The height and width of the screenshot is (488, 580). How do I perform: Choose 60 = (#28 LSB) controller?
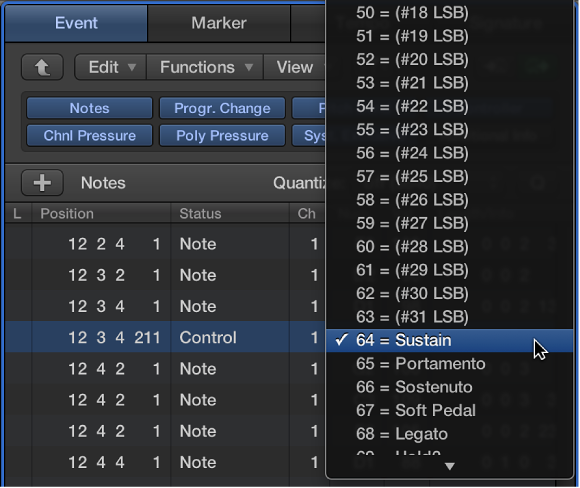pos(449,247)
